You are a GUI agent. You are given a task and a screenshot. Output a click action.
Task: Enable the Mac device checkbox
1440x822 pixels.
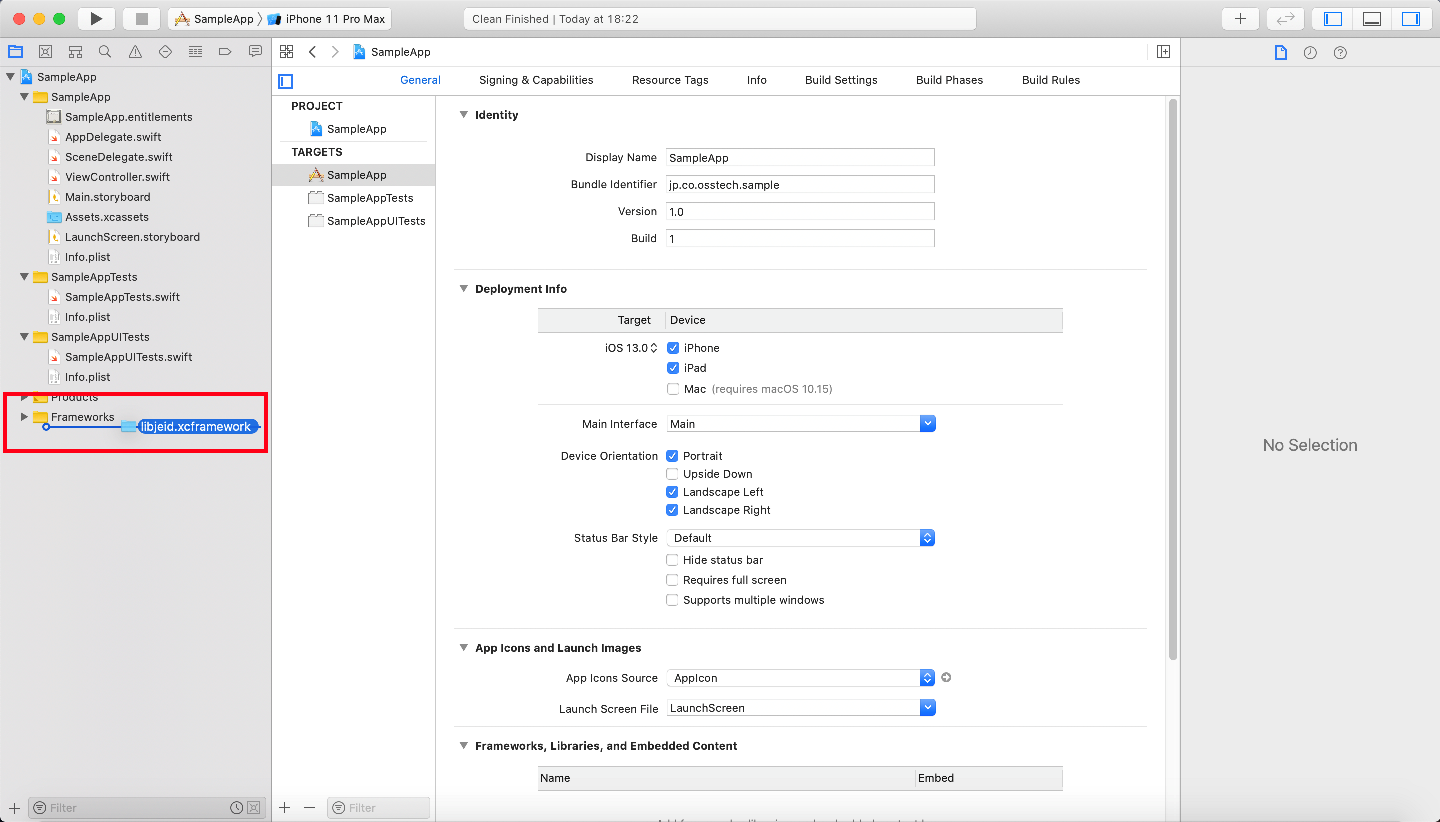tap(673, 389)
